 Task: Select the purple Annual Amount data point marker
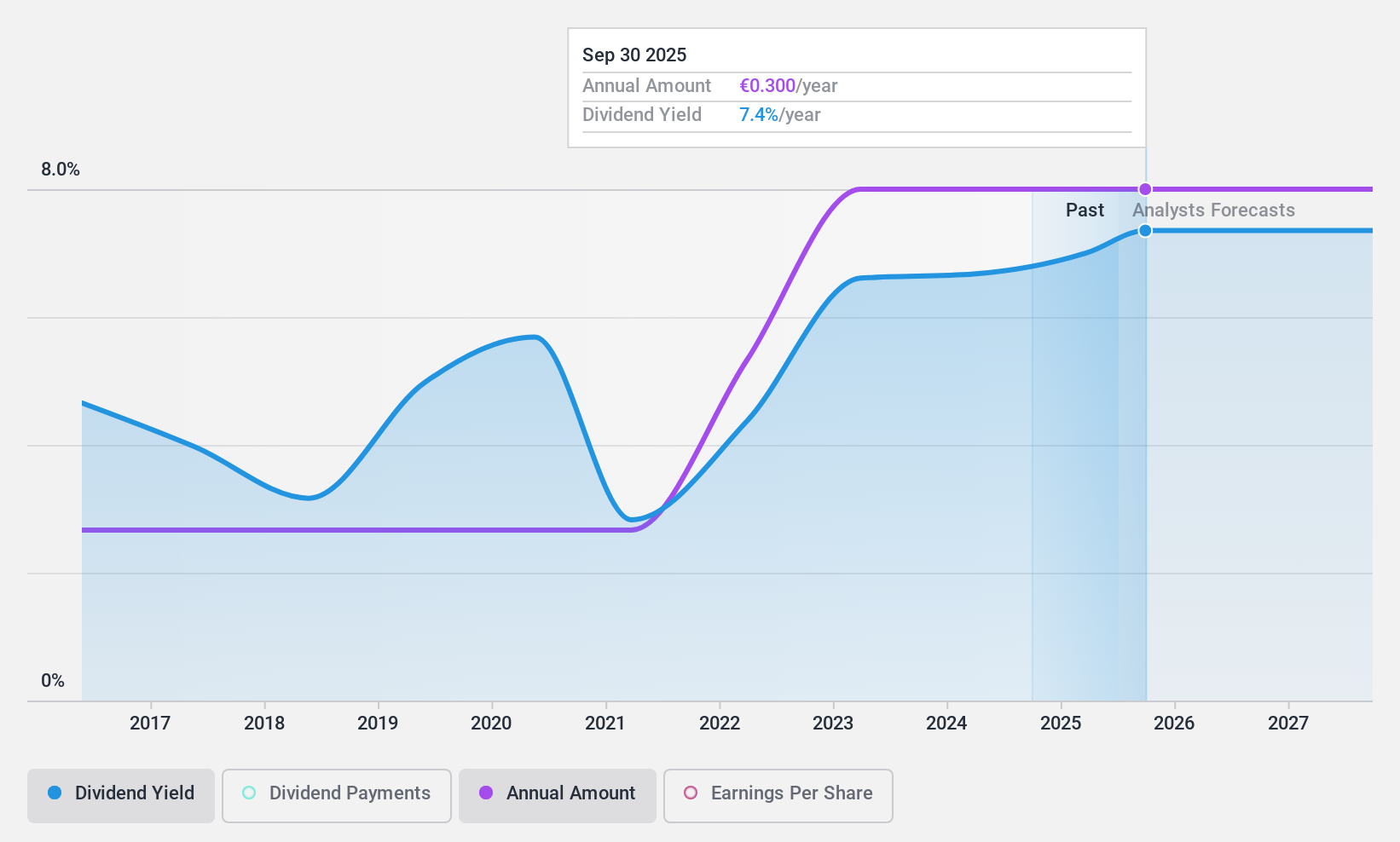click(x=1145, y=189)
